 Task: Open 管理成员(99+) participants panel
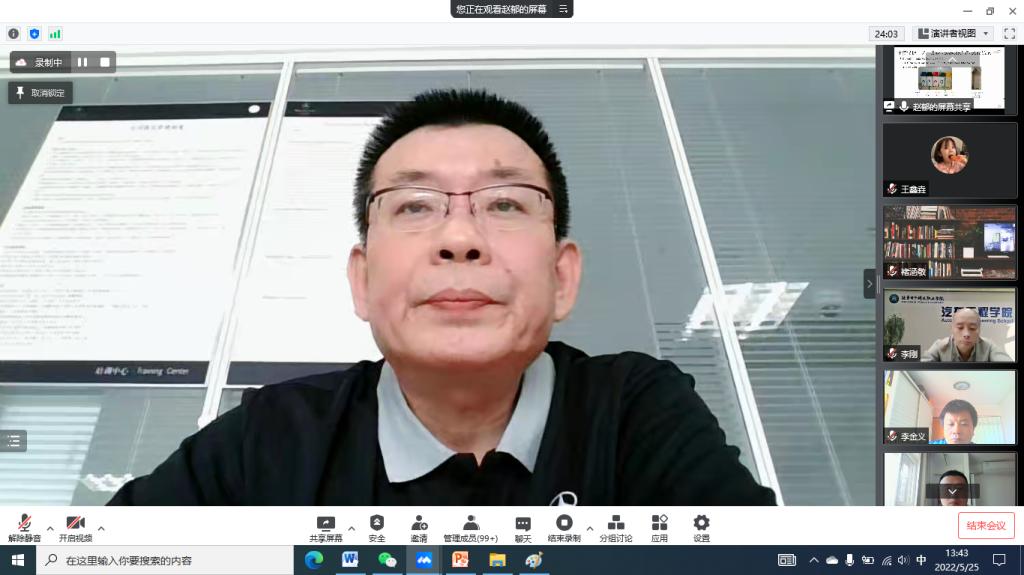click(470, 528)
